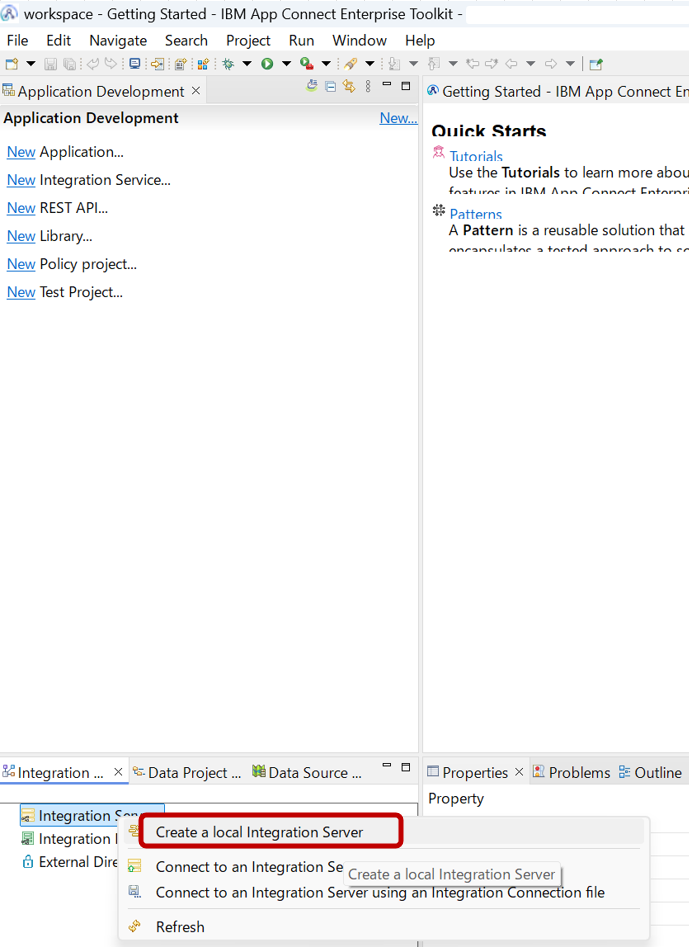The image size is (689, 947).
Task: Switch to the Data Source tab
Action: pyautogui.click(x=307, y=772)
